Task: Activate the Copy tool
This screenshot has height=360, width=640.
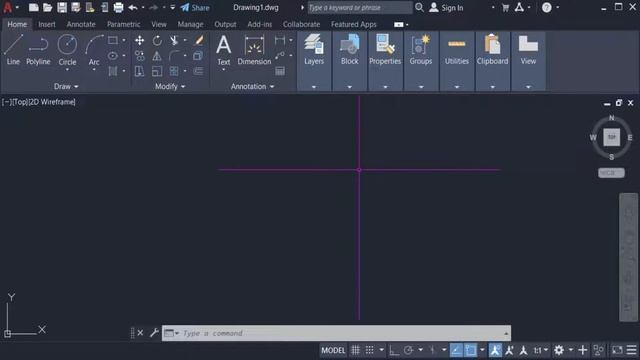Action: click(140, 56)
